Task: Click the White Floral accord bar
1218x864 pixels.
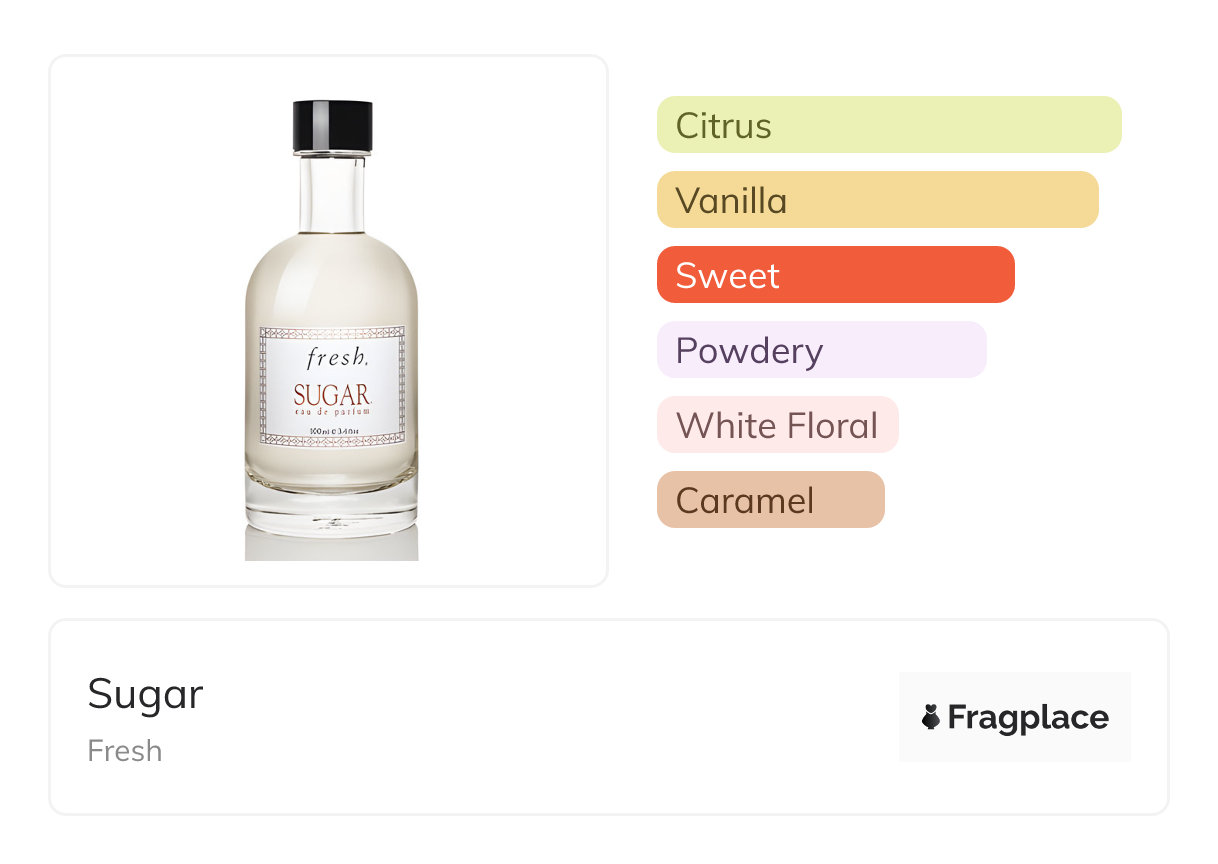Action: click(x=777, y=425)
